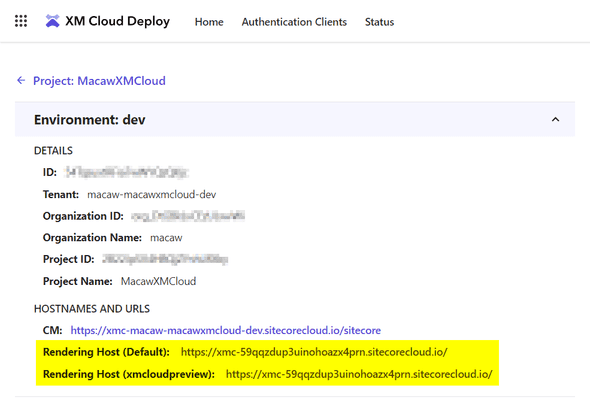The height and width of the screenshot is (404, 590).
Task: Click the back arrow beside Project: MacawXMCloud
Action: (x=21, y=80)
